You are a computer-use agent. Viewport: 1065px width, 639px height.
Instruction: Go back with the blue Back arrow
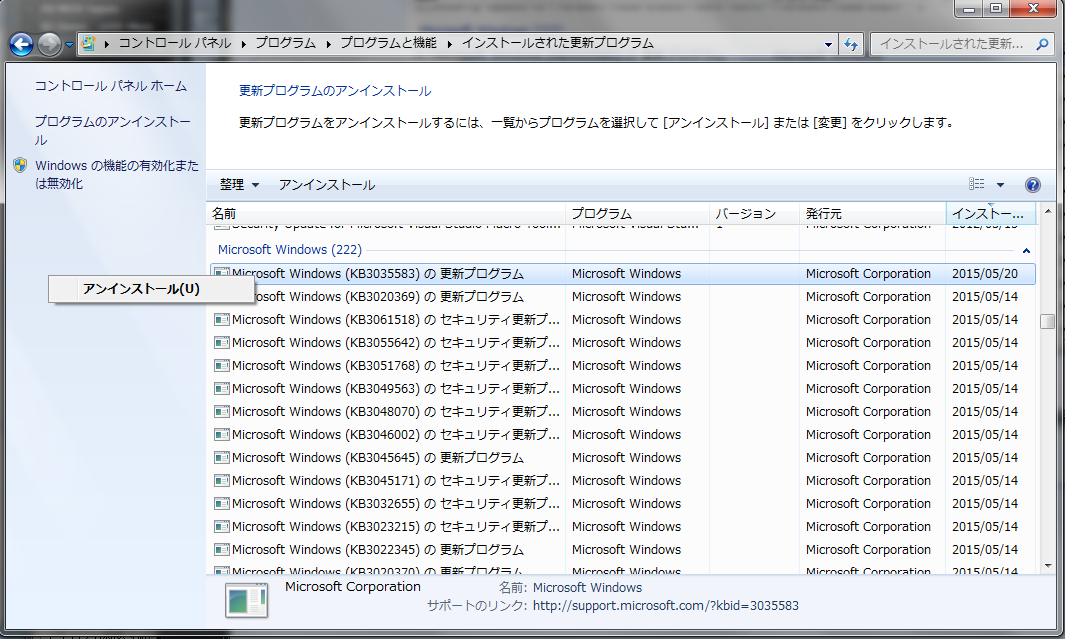(x=21, y=44)
